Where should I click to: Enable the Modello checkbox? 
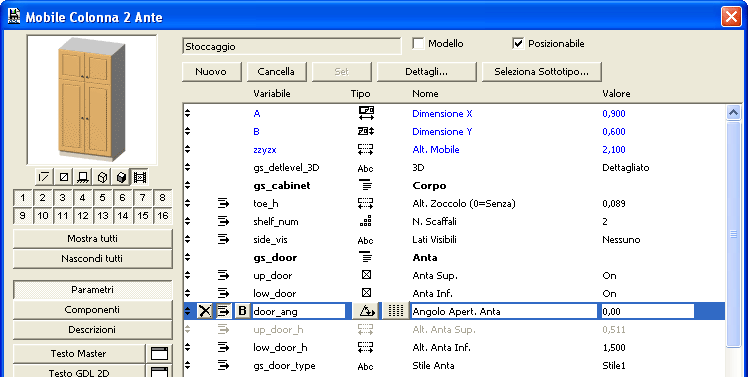pos(418,44)
